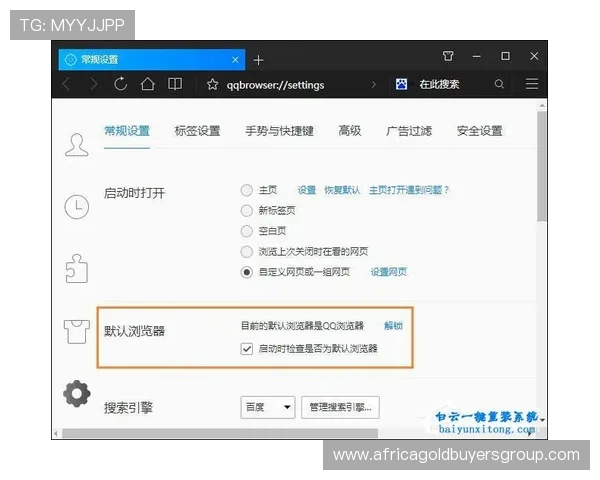
Task: Open the skin shirt sidebar icon
Action: pos(77,331)
